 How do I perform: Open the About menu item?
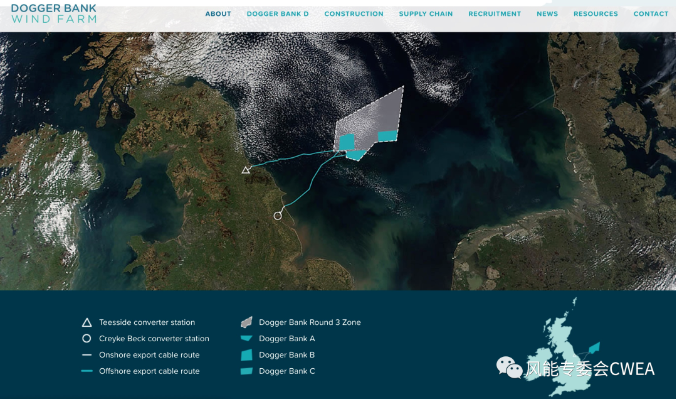pos(218,14)
